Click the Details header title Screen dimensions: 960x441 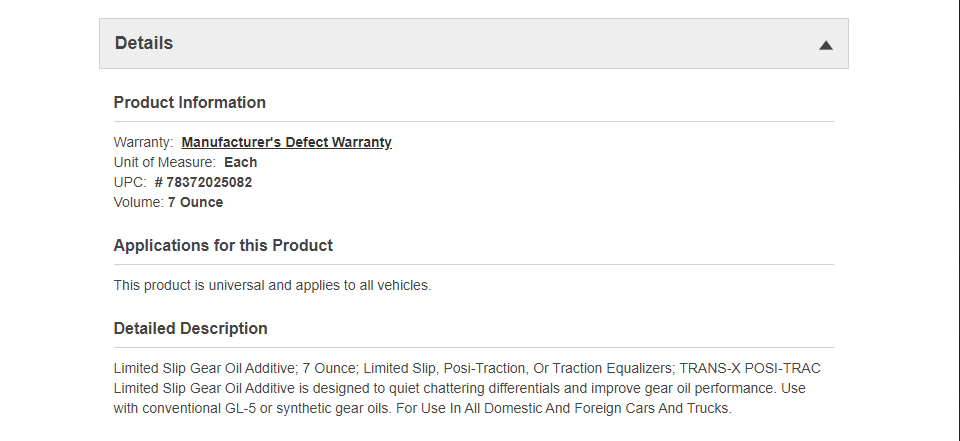pyautogui.click(x=144, y=43)
